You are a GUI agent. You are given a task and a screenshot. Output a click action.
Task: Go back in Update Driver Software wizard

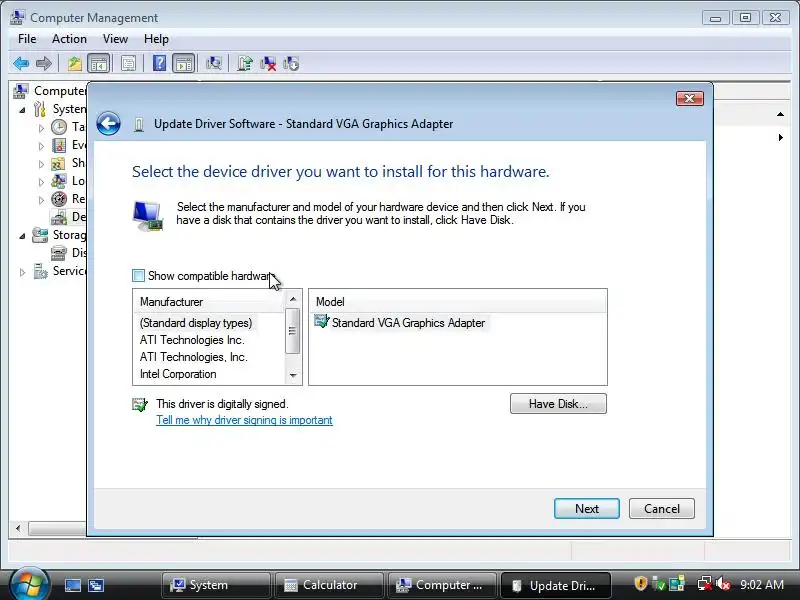click(108, 123)
